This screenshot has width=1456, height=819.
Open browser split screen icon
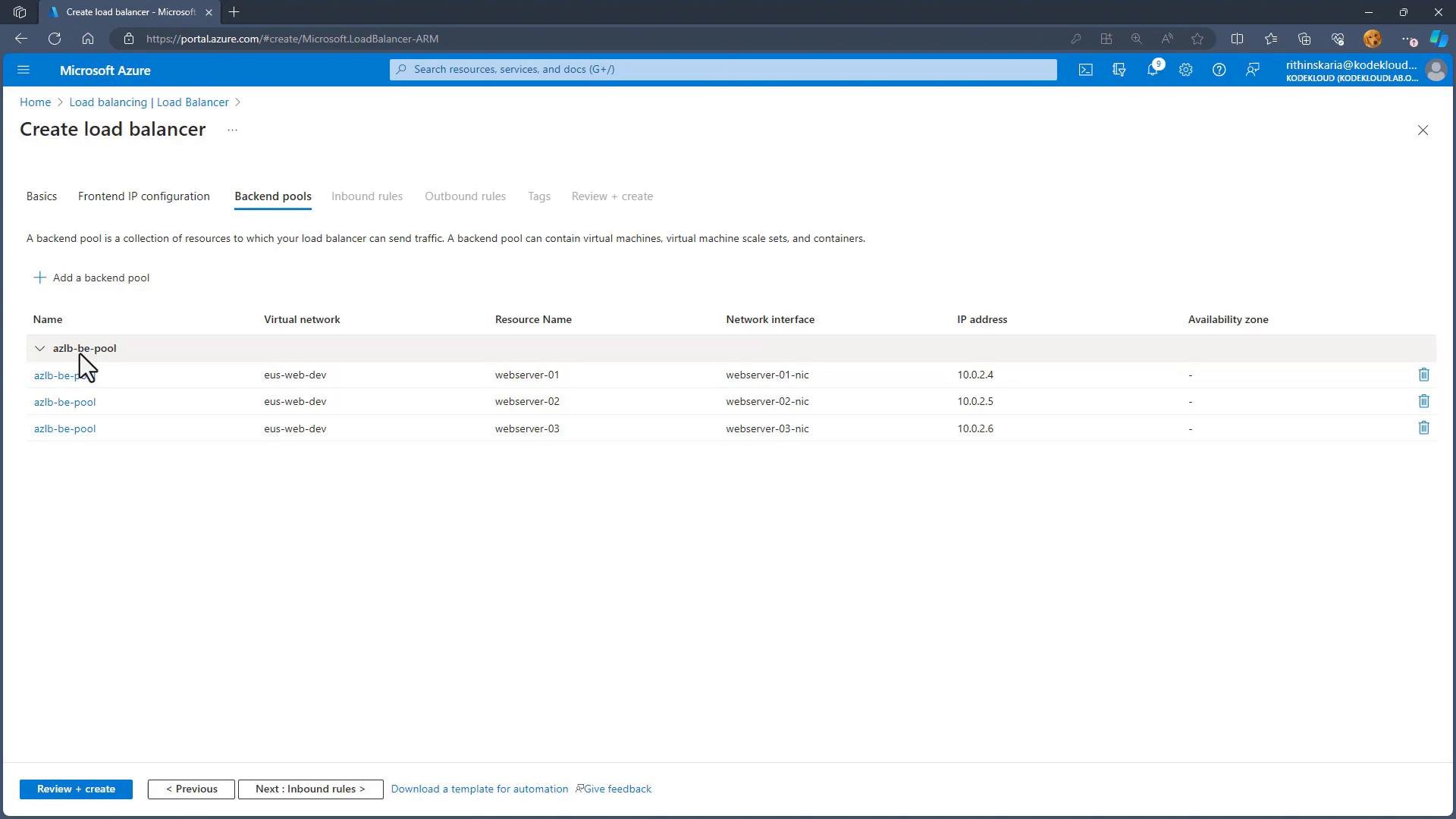1237,39
